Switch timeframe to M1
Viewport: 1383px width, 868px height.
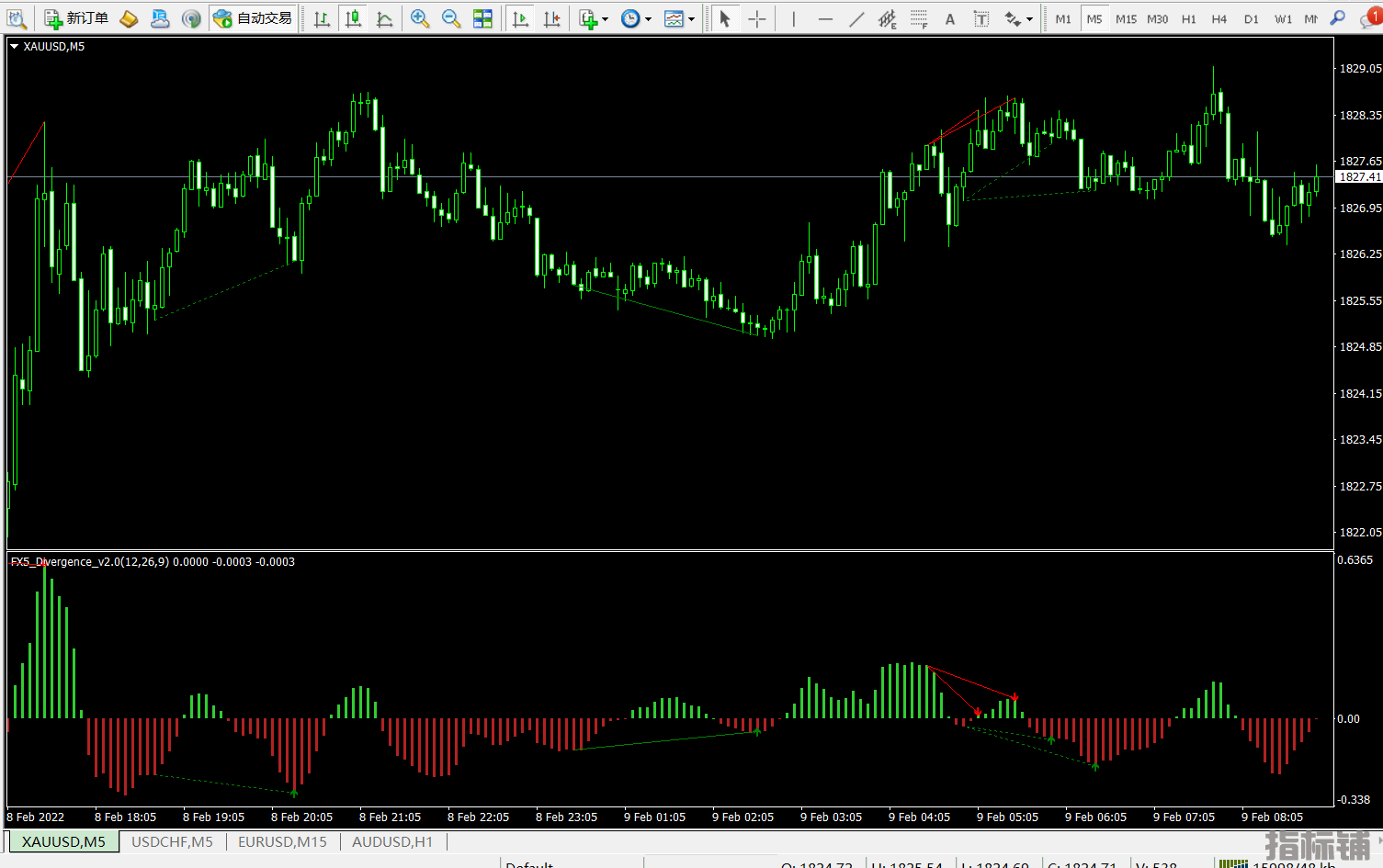tap(1063, 18)
